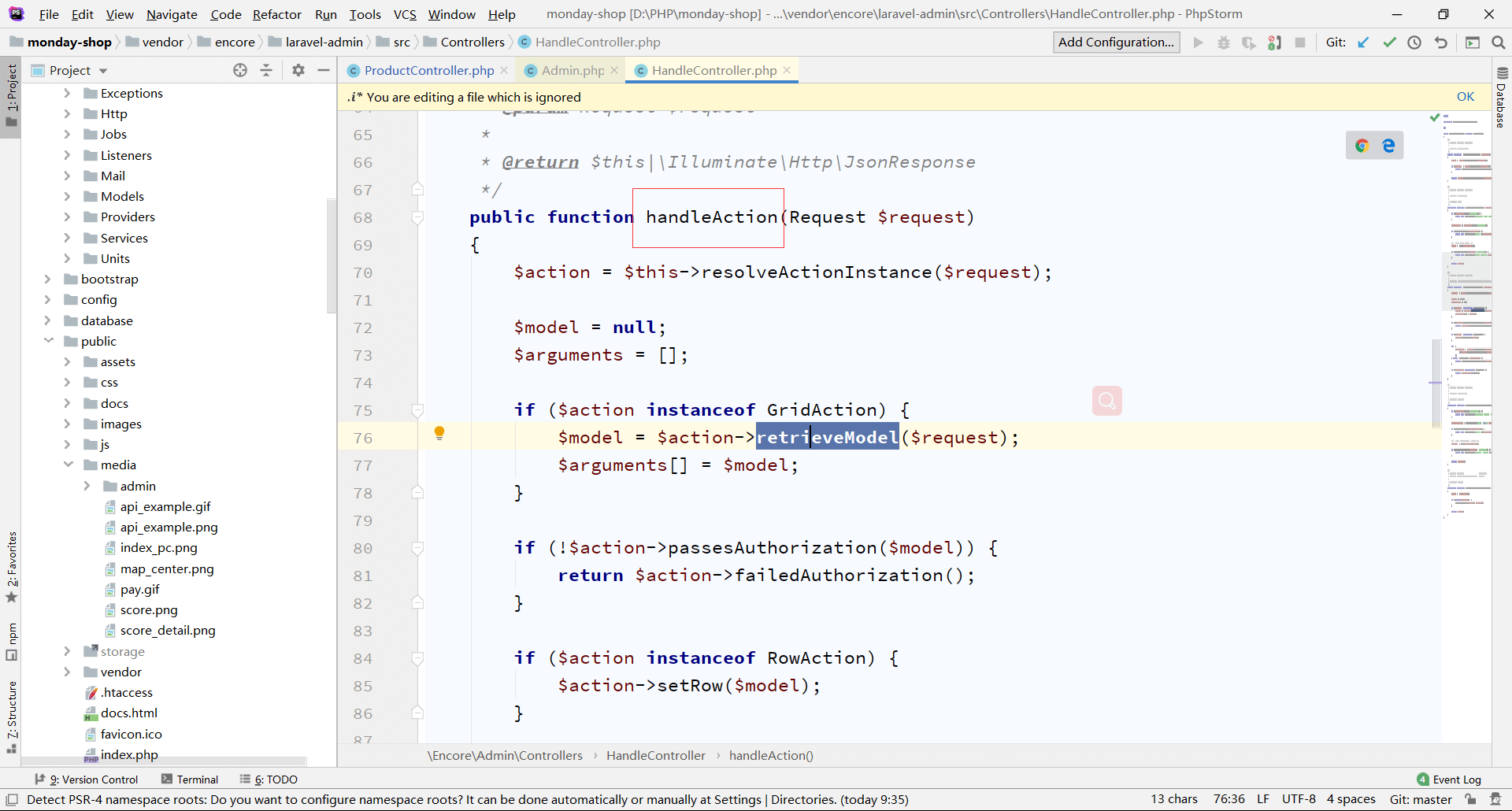Switch to ProductController.php tab
This screenshot has width=1512, height=811.
[x=428, y=70]
